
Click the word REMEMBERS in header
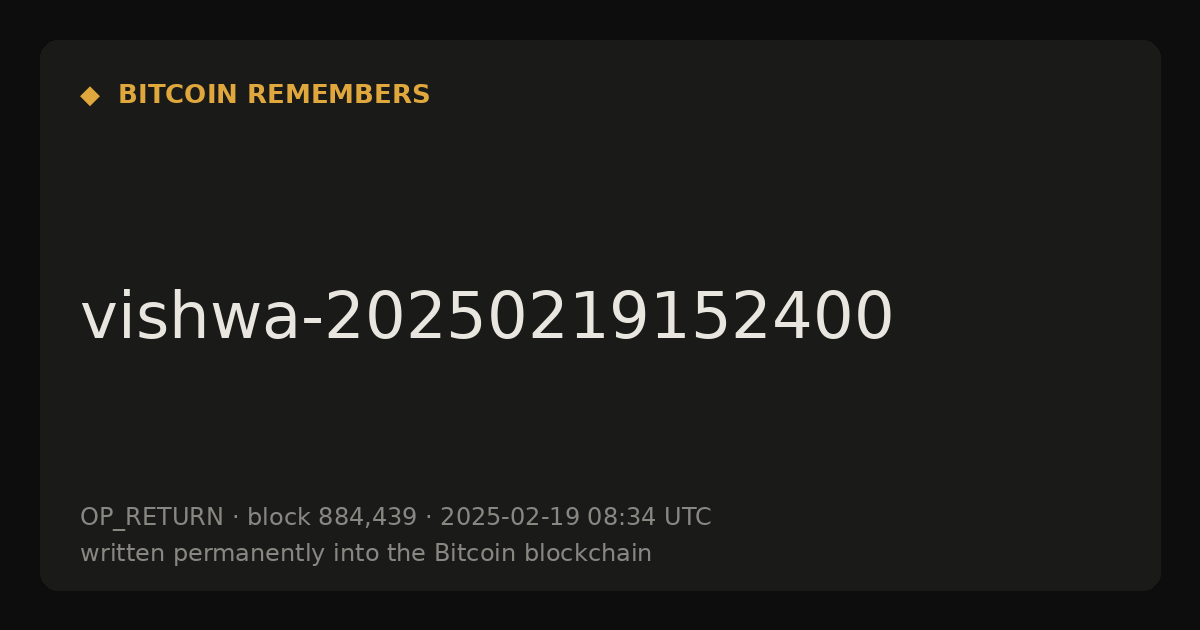tap(338, 95)
